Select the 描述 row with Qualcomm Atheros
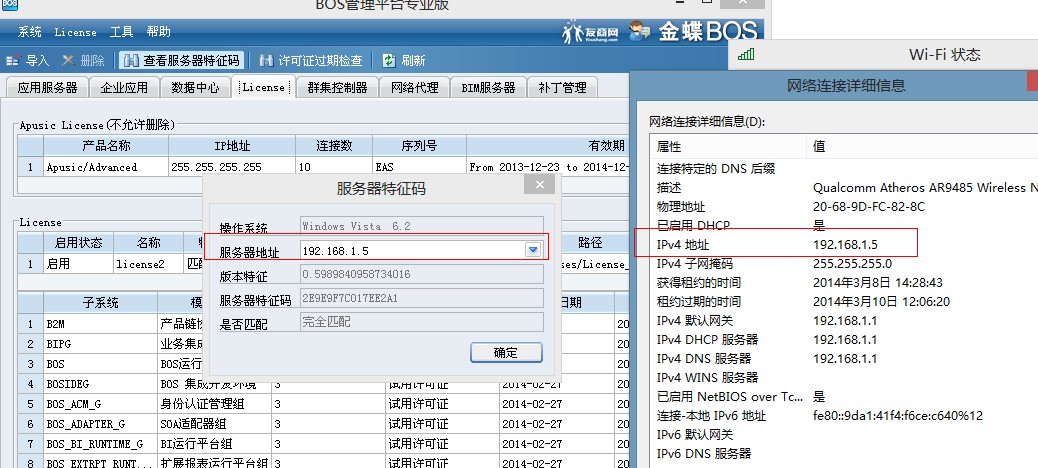The width and height of the screenshot is (1038, 468). pos(844,188)
